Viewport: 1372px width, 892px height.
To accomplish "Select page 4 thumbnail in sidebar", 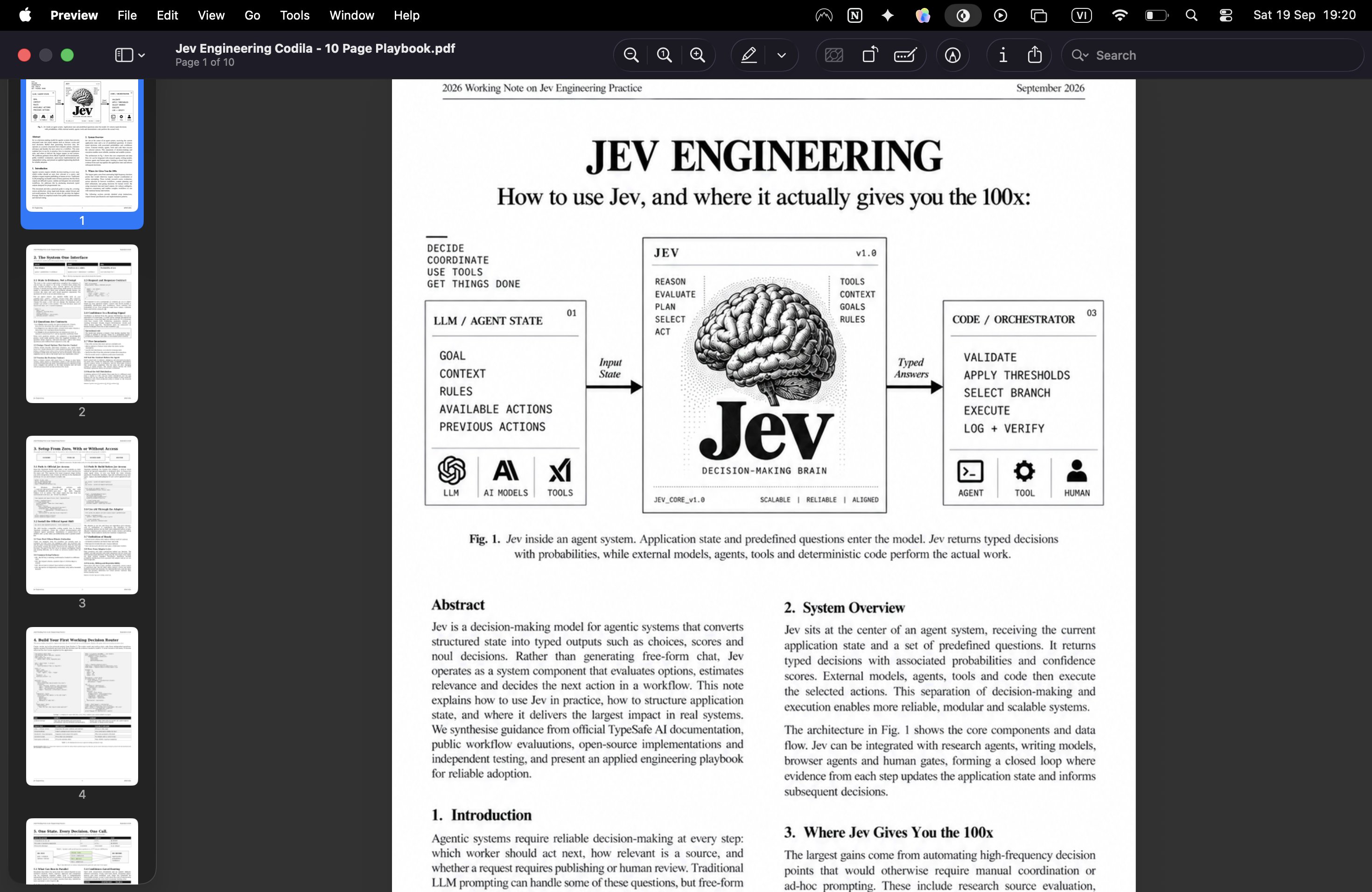I will [x=82, y=706].
